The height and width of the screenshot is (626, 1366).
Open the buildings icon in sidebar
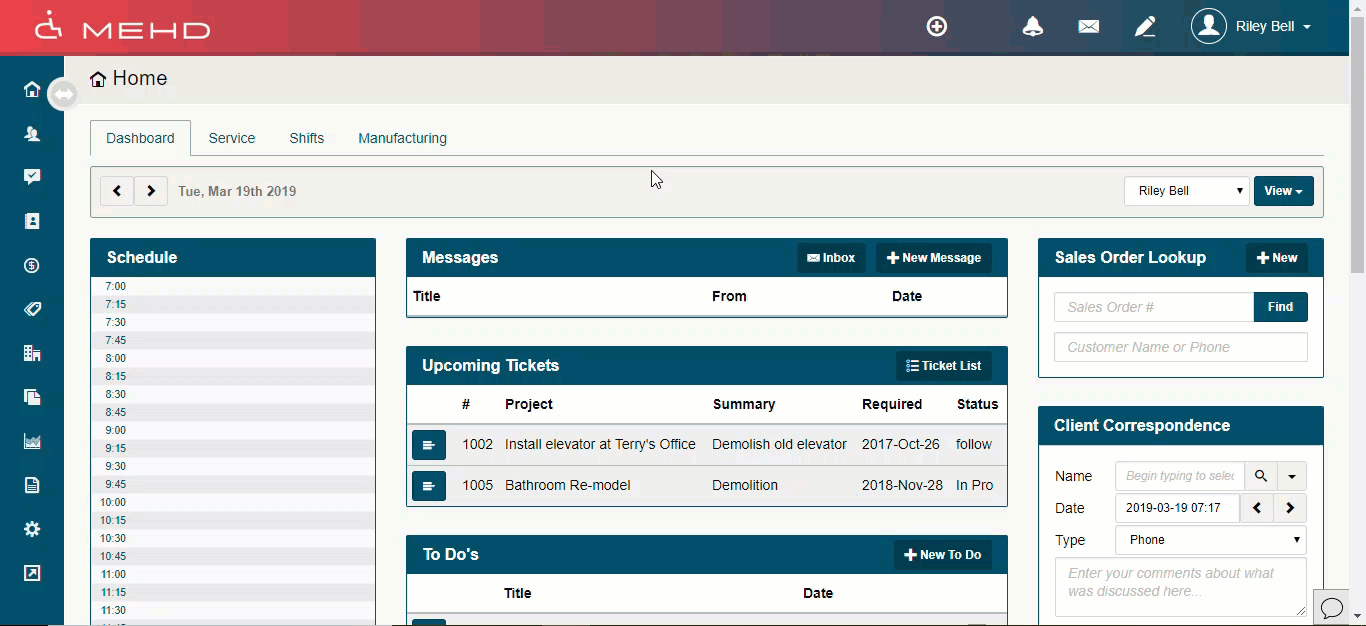point(32,353)
